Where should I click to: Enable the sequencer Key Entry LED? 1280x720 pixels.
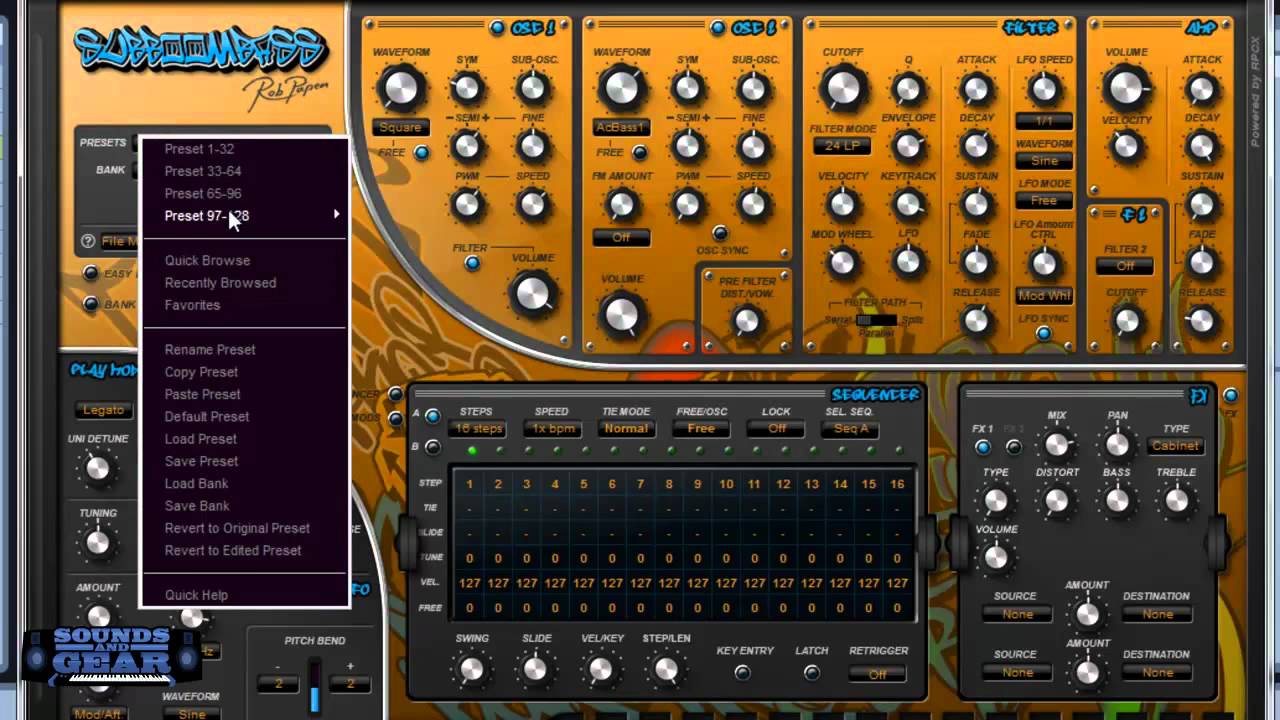tap(742, 673)
